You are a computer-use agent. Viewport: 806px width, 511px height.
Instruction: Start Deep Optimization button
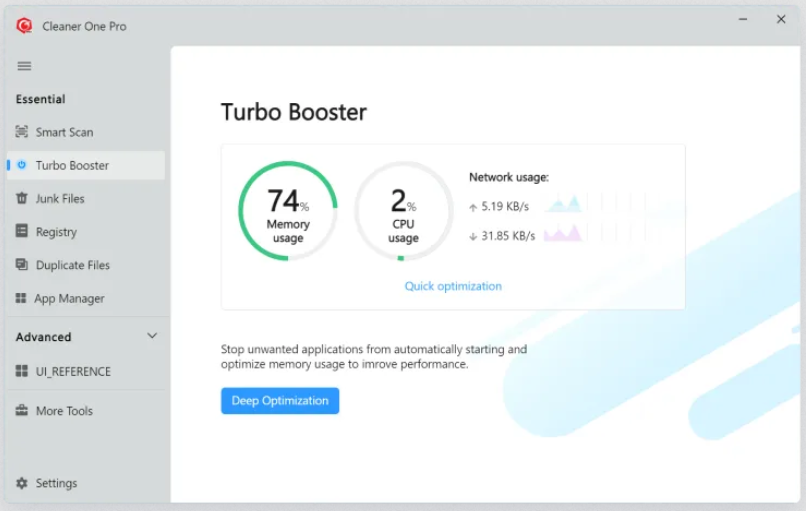[x=280, y=400]
